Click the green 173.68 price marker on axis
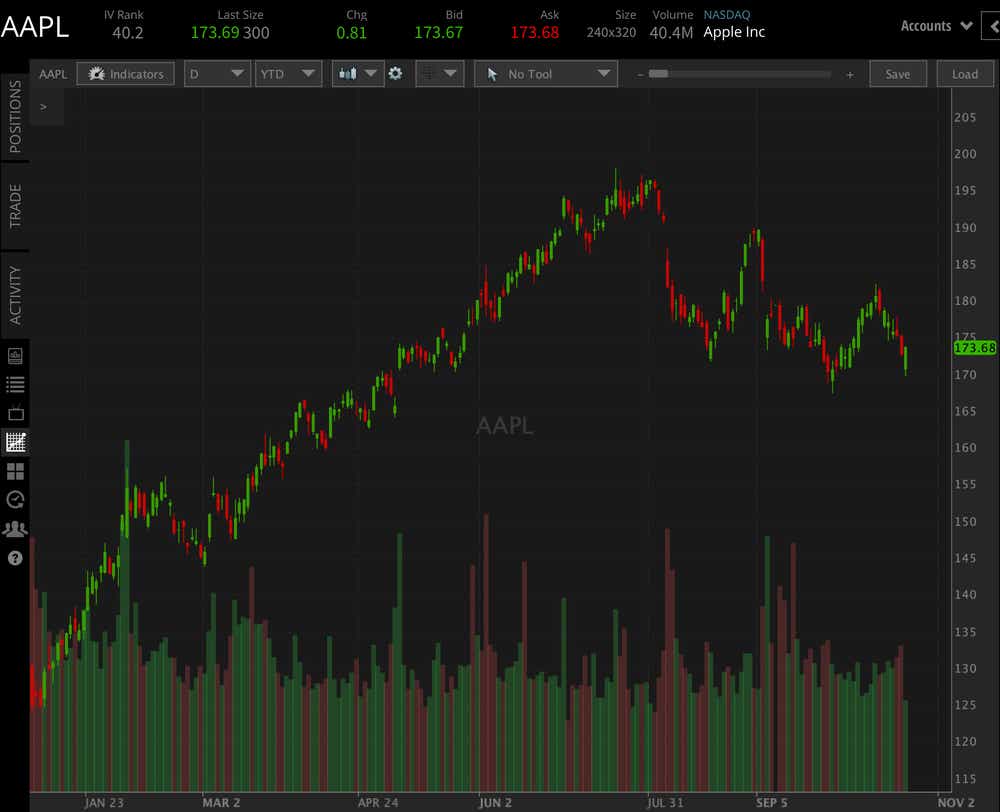 [x=974, y=348]
